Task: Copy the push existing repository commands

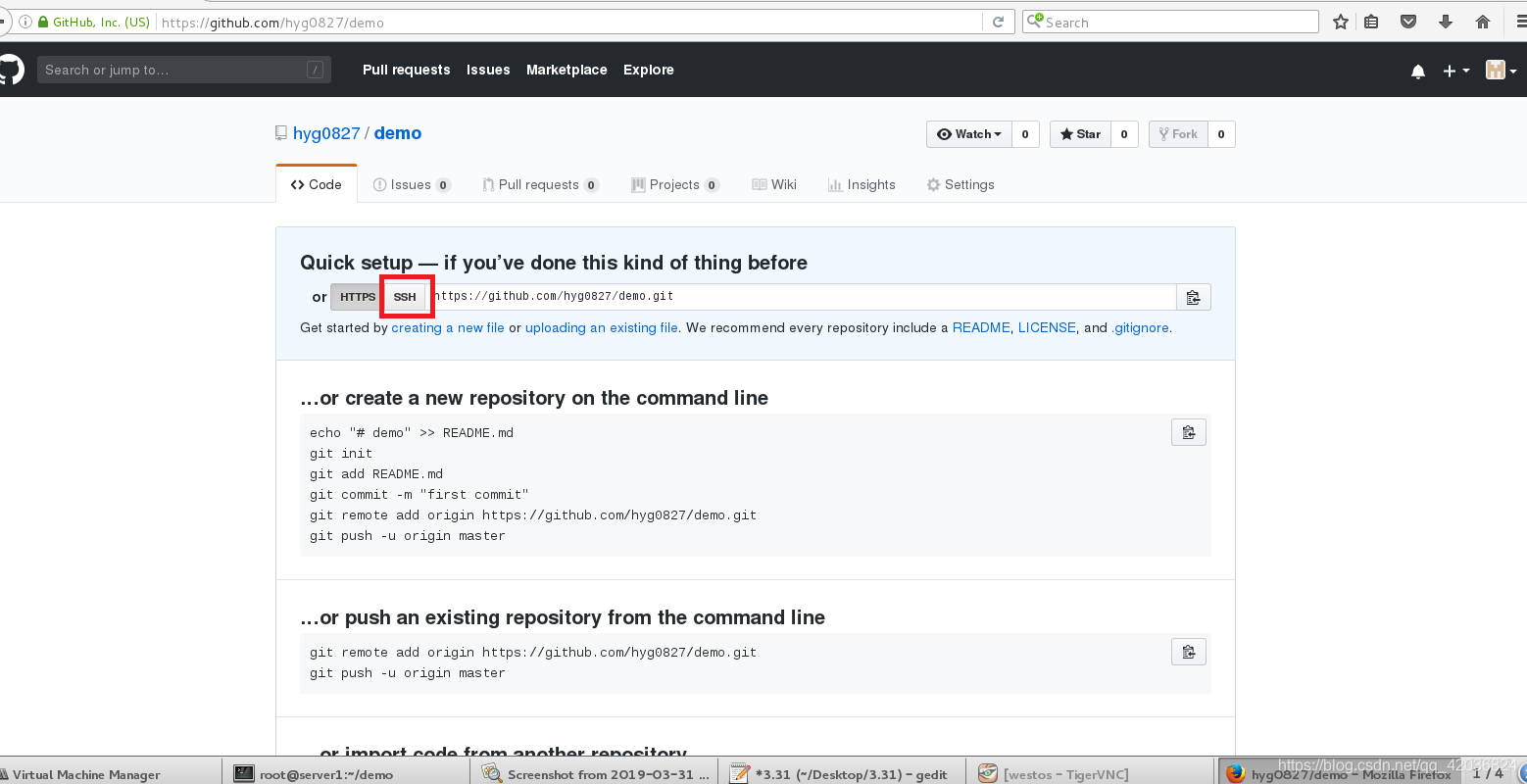Action: 1189,652
